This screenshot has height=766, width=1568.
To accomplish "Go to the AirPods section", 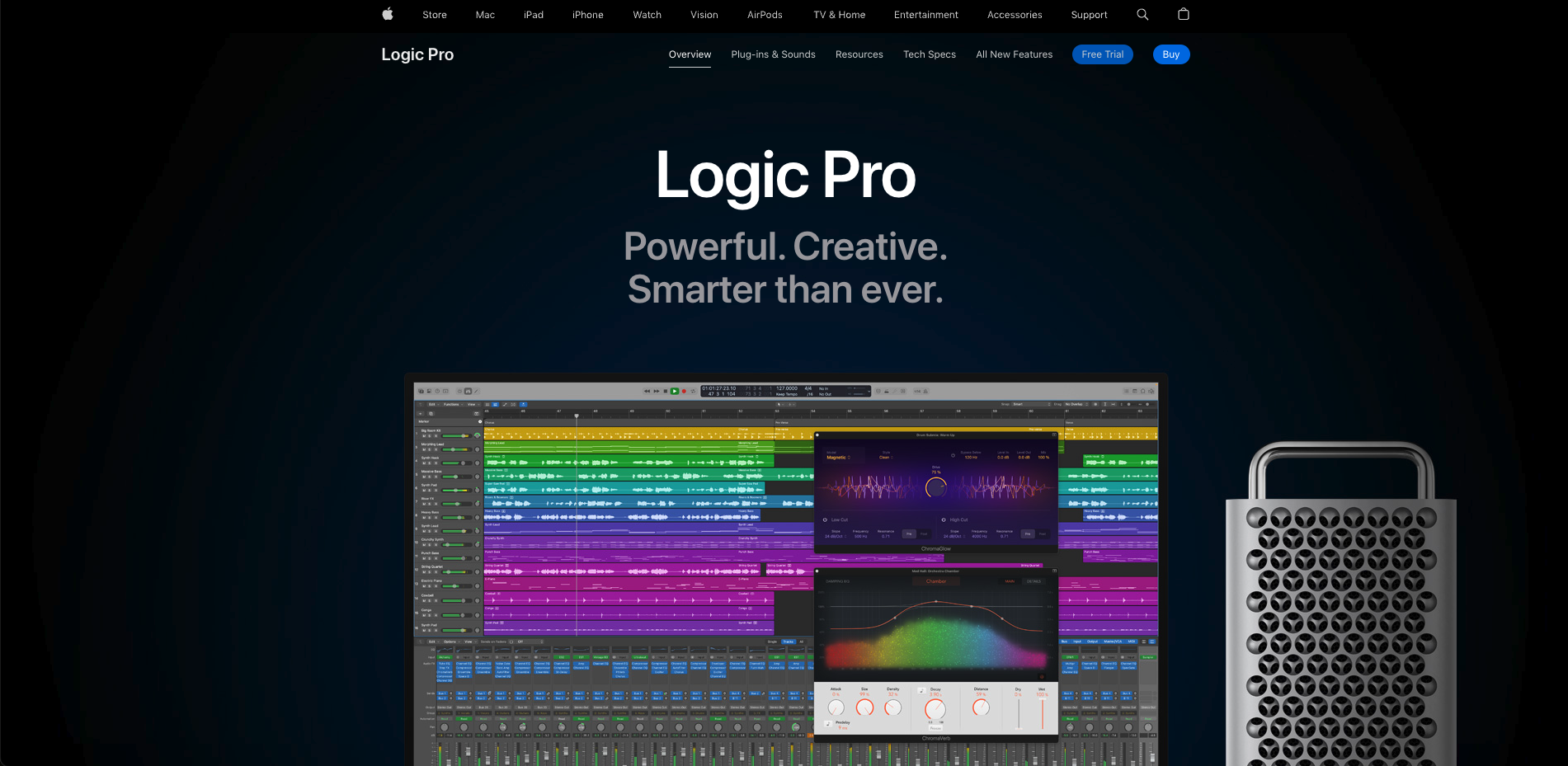I will coord(765,15).
